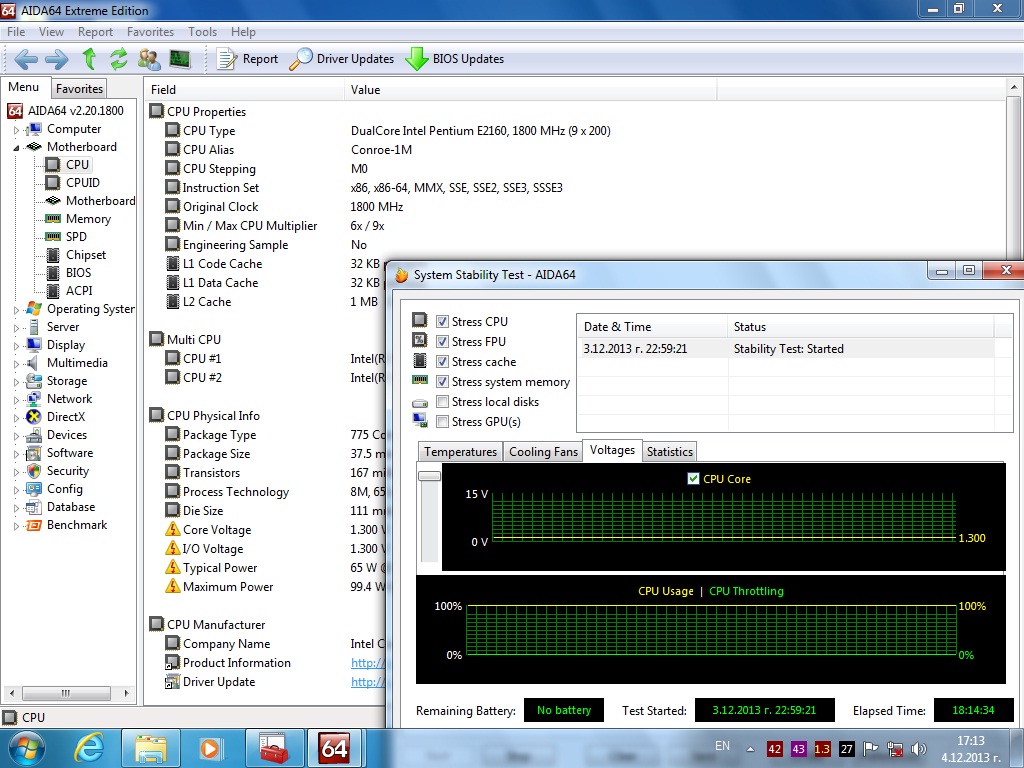Screen dimensions: 1024x768
Task: Switch to the Favorites sidebar tab
Action: 79,89
